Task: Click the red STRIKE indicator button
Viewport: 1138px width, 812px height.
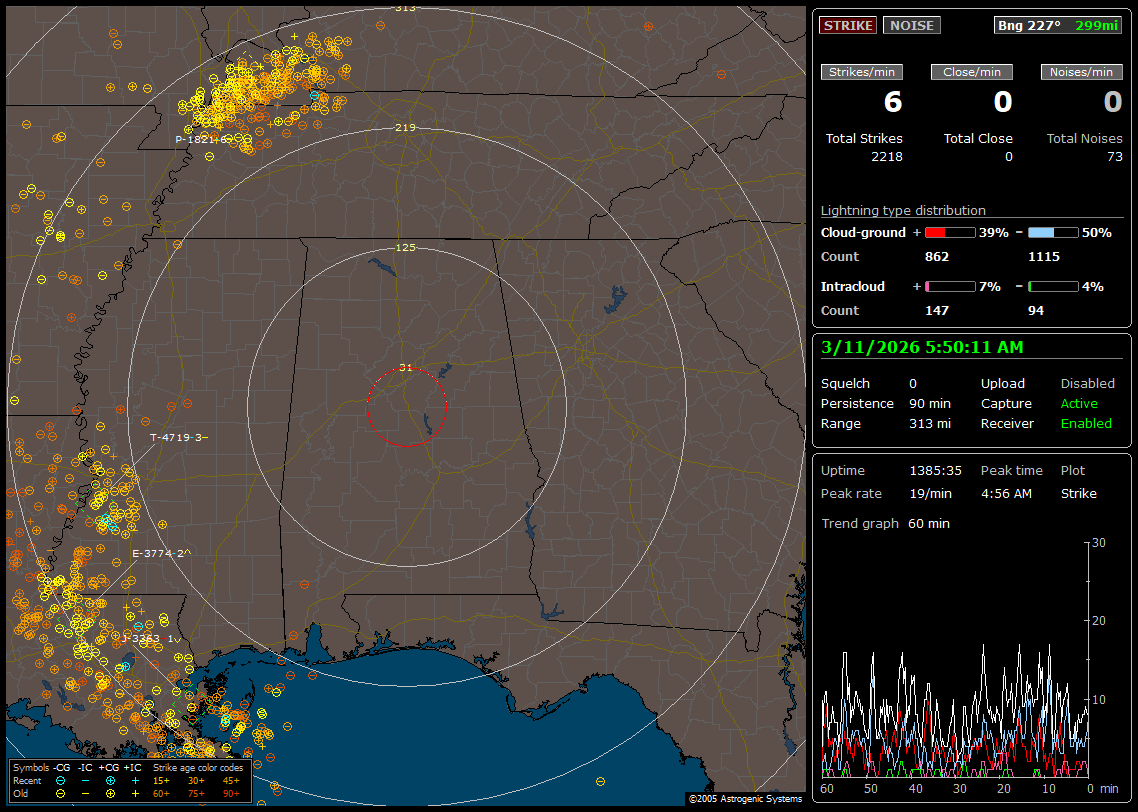Action: pos(848,25)
